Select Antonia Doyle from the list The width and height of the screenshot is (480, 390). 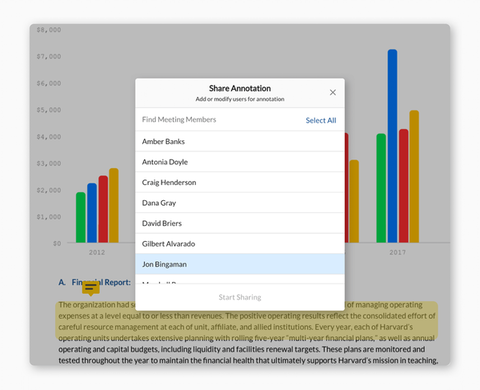[x=240, y=162]
